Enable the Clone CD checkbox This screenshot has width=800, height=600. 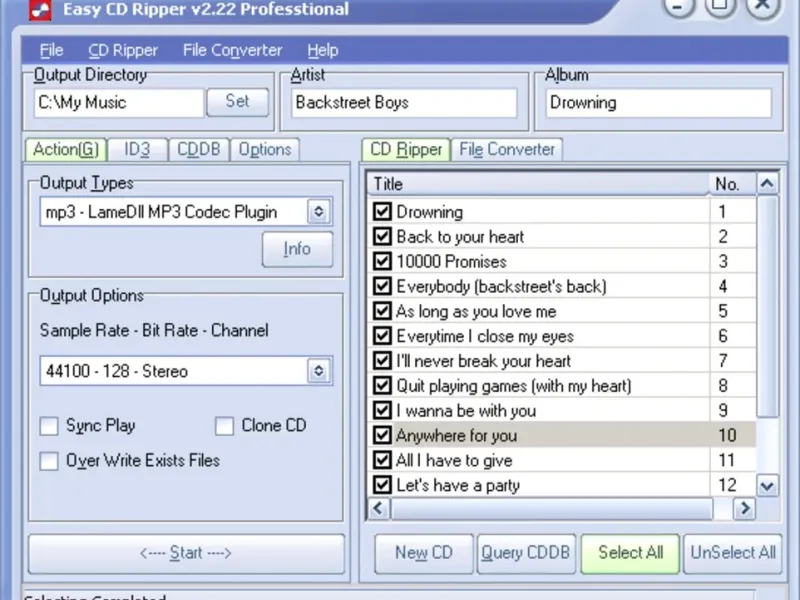pyautogui.click(x=224, y=426)
